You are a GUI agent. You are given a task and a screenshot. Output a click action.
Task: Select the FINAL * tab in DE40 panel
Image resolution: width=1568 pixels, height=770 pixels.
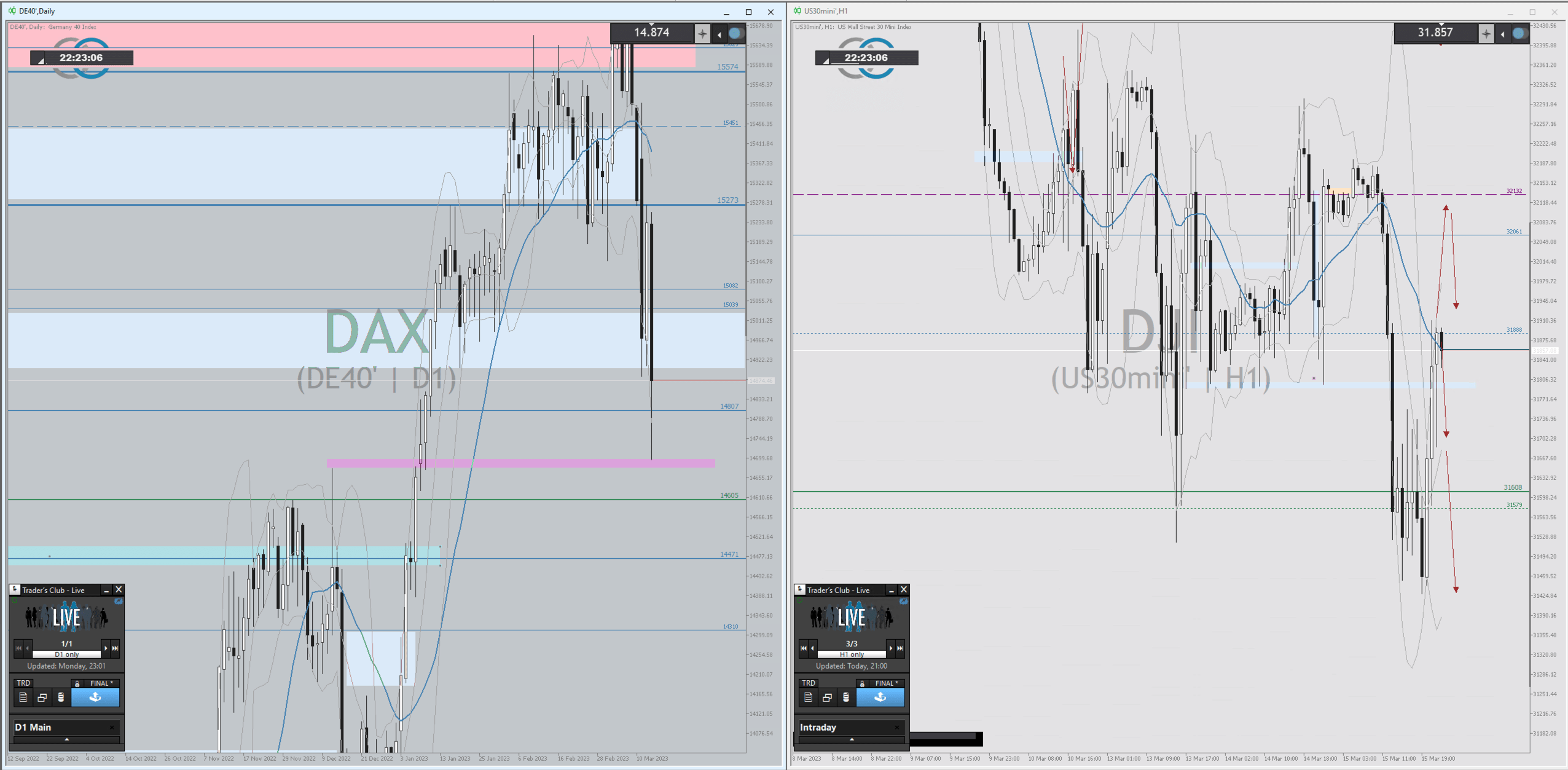101,683
